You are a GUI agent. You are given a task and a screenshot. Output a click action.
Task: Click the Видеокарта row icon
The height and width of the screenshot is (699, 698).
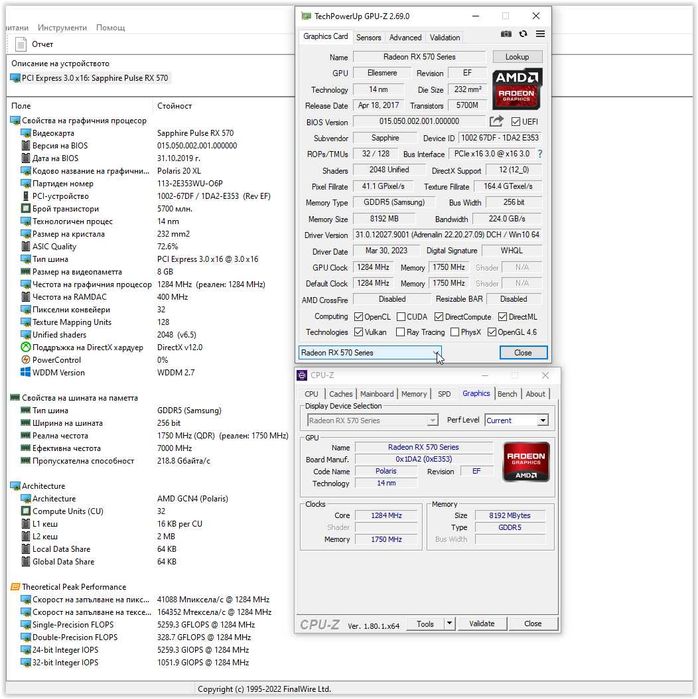(25, 133)
